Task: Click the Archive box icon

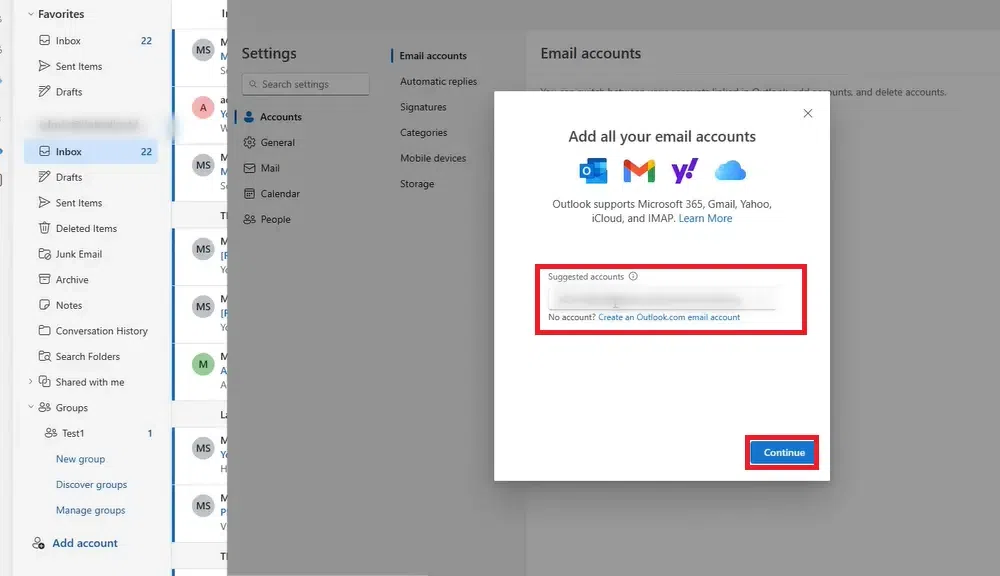Action: (x=44, y=279)
